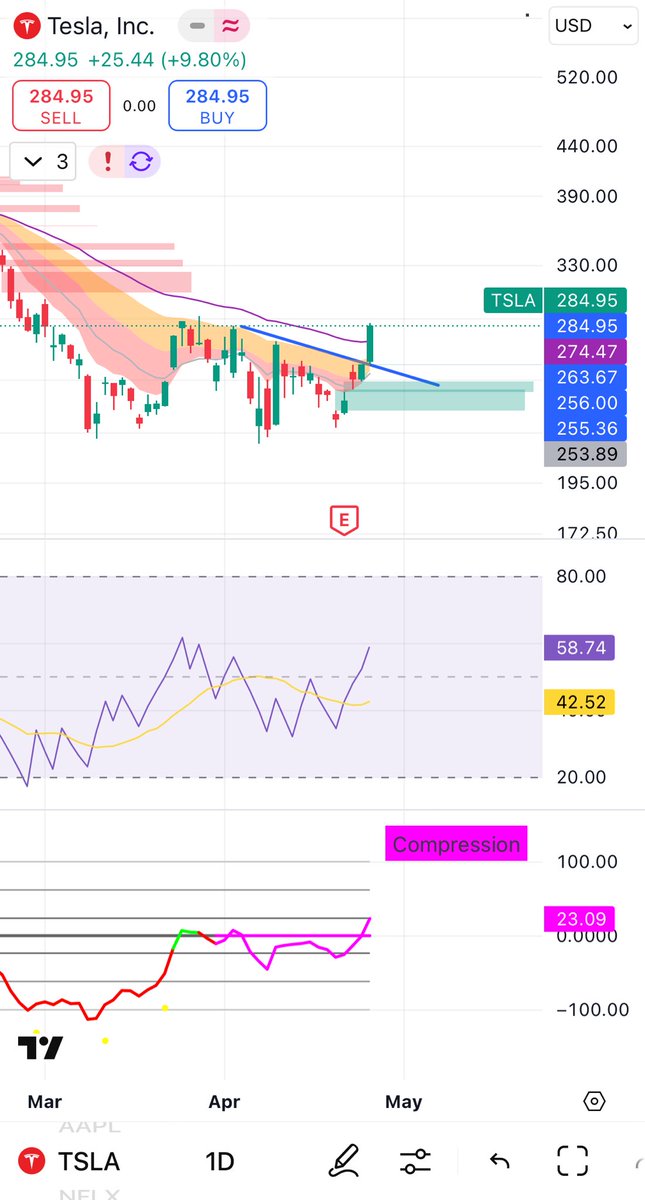Select the purple 58.74 RSI value label
This screenshot has height=1200, width=645.
tap(579, 648)
